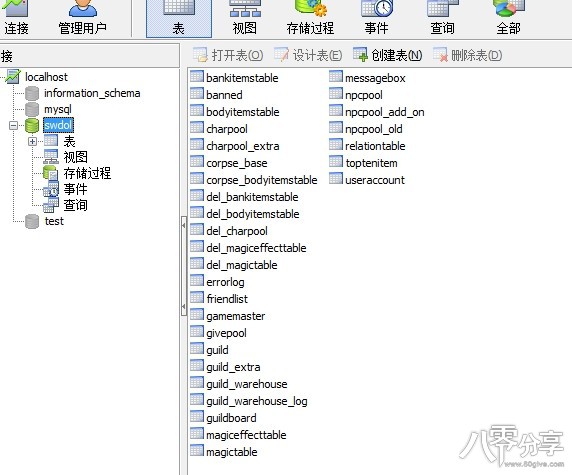
Task: Click the 创建表 create table button
Action: (x=388, y=55)
